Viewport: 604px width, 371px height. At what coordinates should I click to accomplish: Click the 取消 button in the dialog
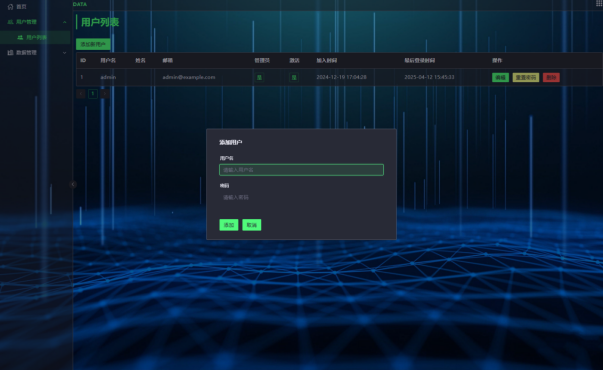(252, 225)
